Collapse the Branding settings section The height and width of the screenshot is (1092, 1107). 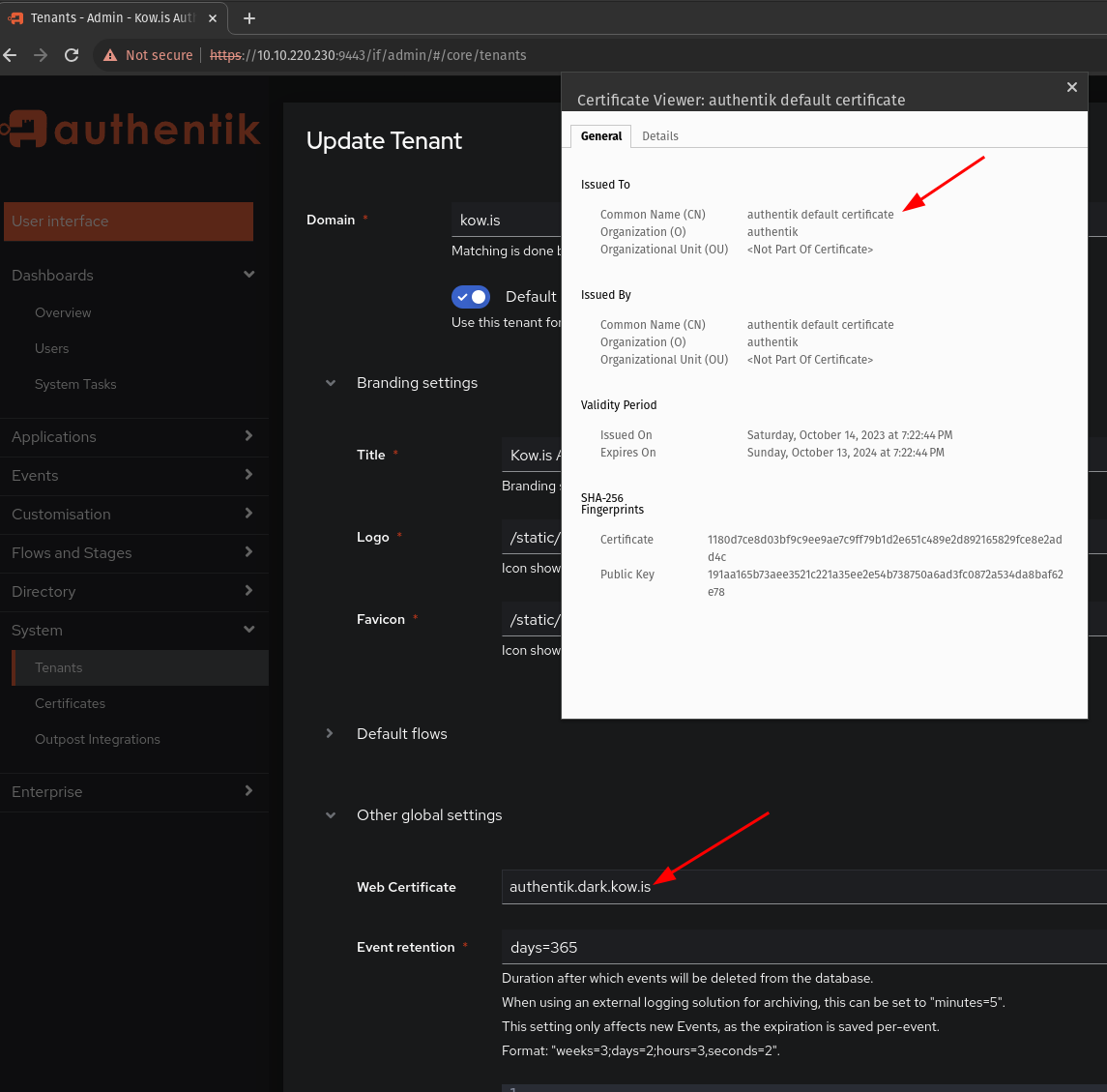coord(330,383)
